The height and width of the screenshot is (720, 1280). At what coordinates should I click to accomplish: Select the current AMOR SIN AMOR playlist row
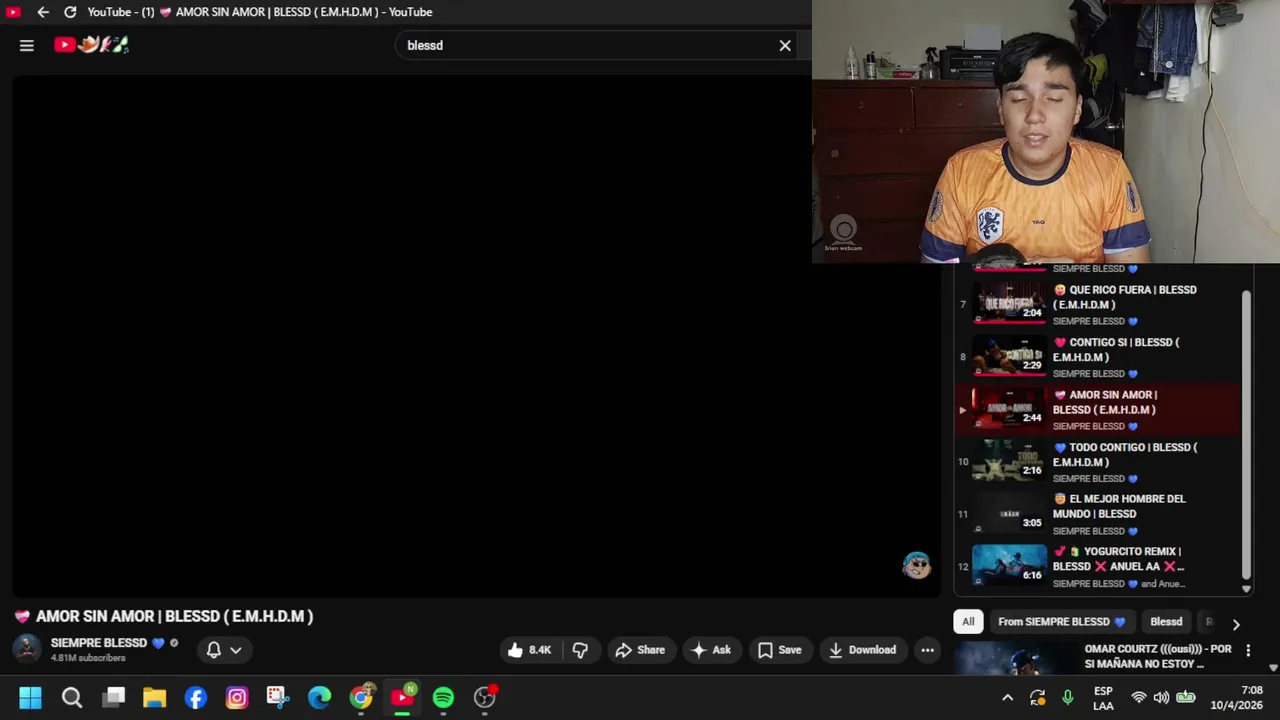click(1097, 409)
